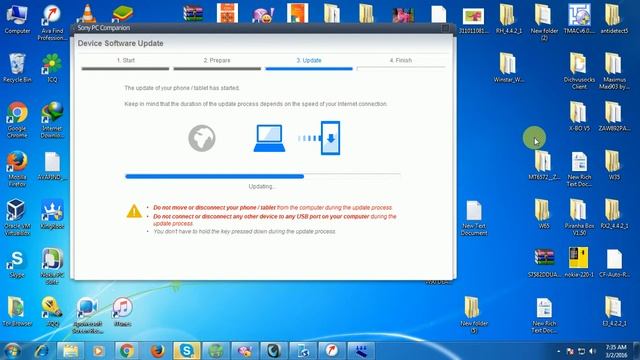This screenshot has width=640, height=360.
Task: Open the W35 folder
Action: click(x=614, y=165)
